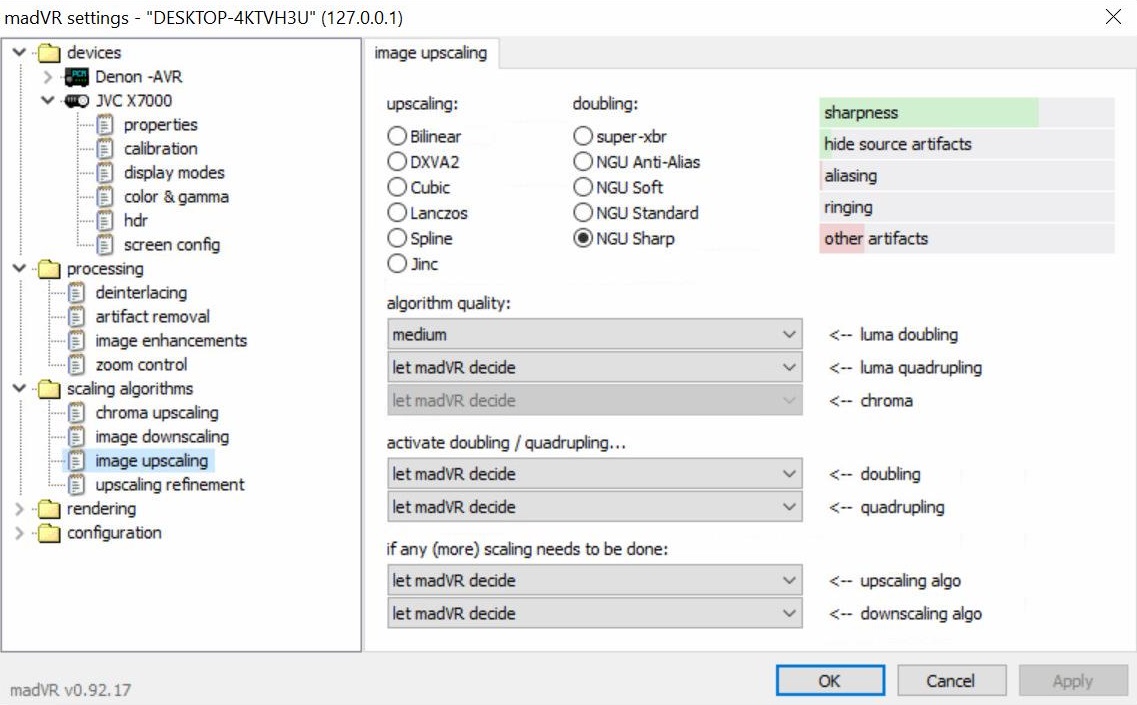Click the chroma upscaling page icon
Viewport: 1137px width, 705px height.
pos(76,413)
